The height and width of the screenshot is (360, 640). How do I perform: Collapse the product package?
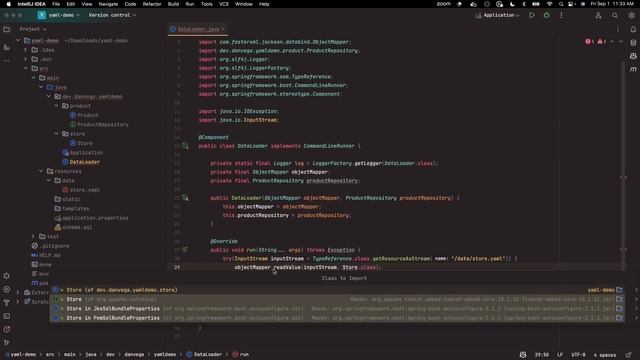pyautogui.click(x=56, y=106)
